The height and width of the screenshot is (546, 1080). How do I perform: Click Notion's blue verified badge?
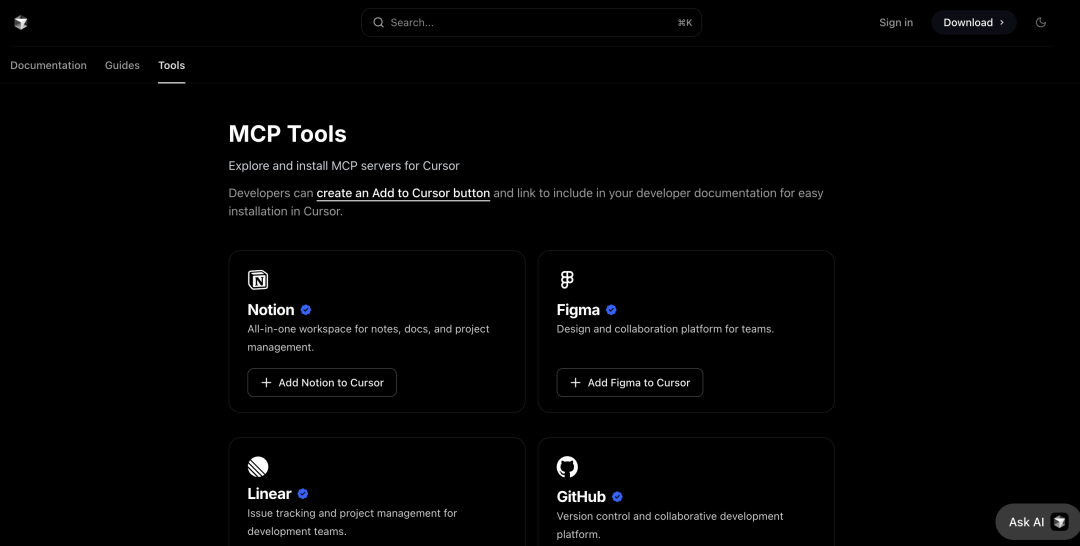(x=306, y=310)
